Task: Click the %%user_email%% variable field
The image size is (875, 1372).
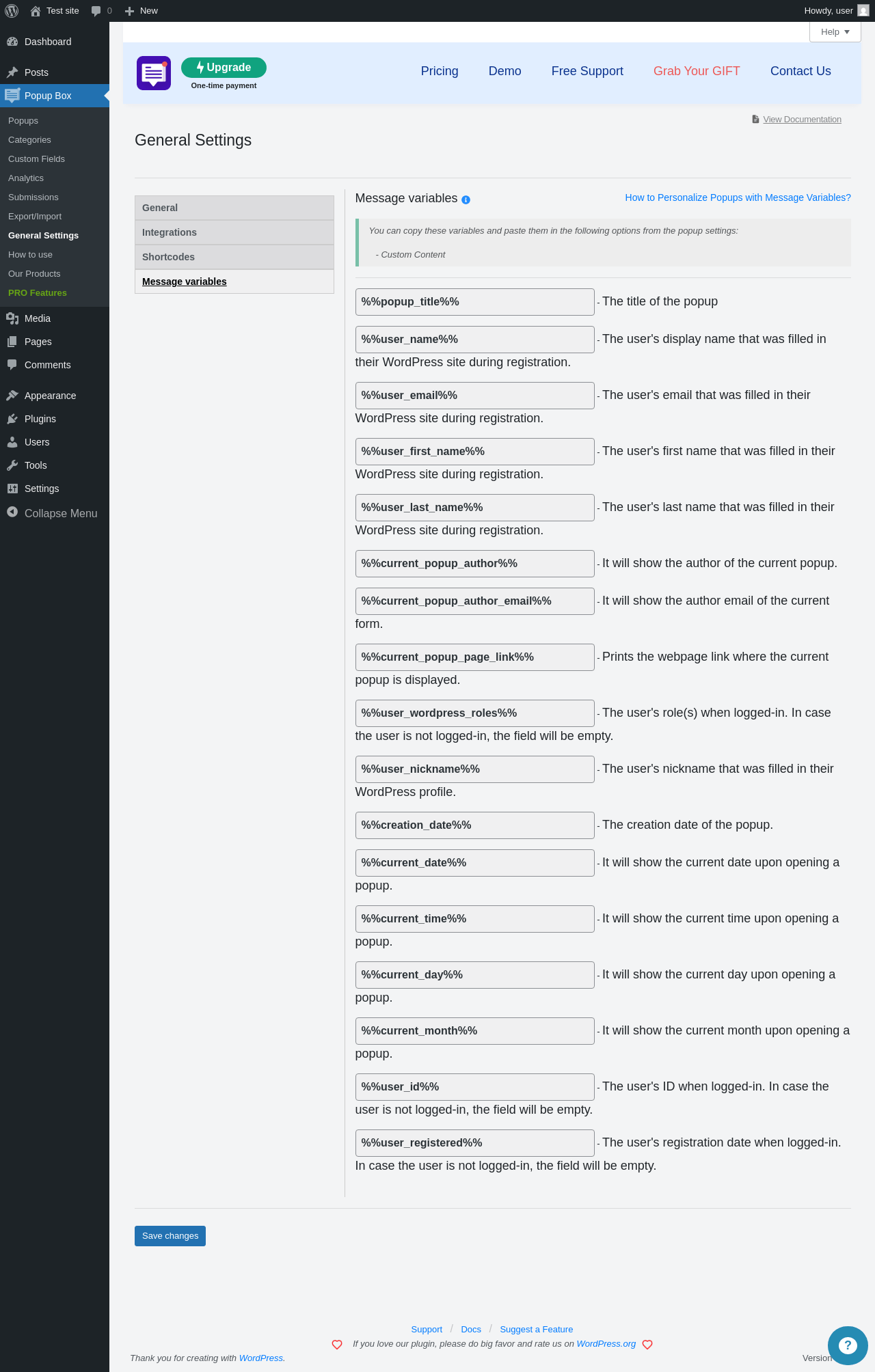Action: click(x=474, y=396)
